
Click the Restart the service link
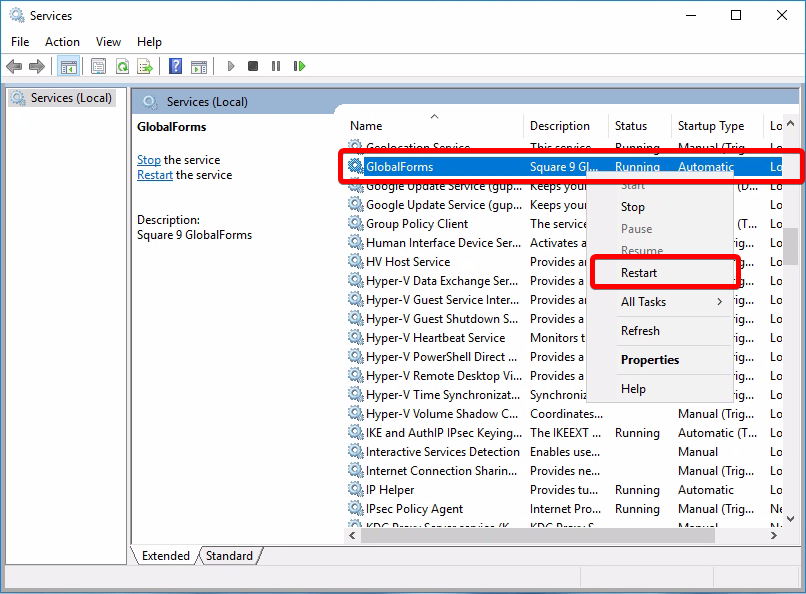tap(155, 175)
